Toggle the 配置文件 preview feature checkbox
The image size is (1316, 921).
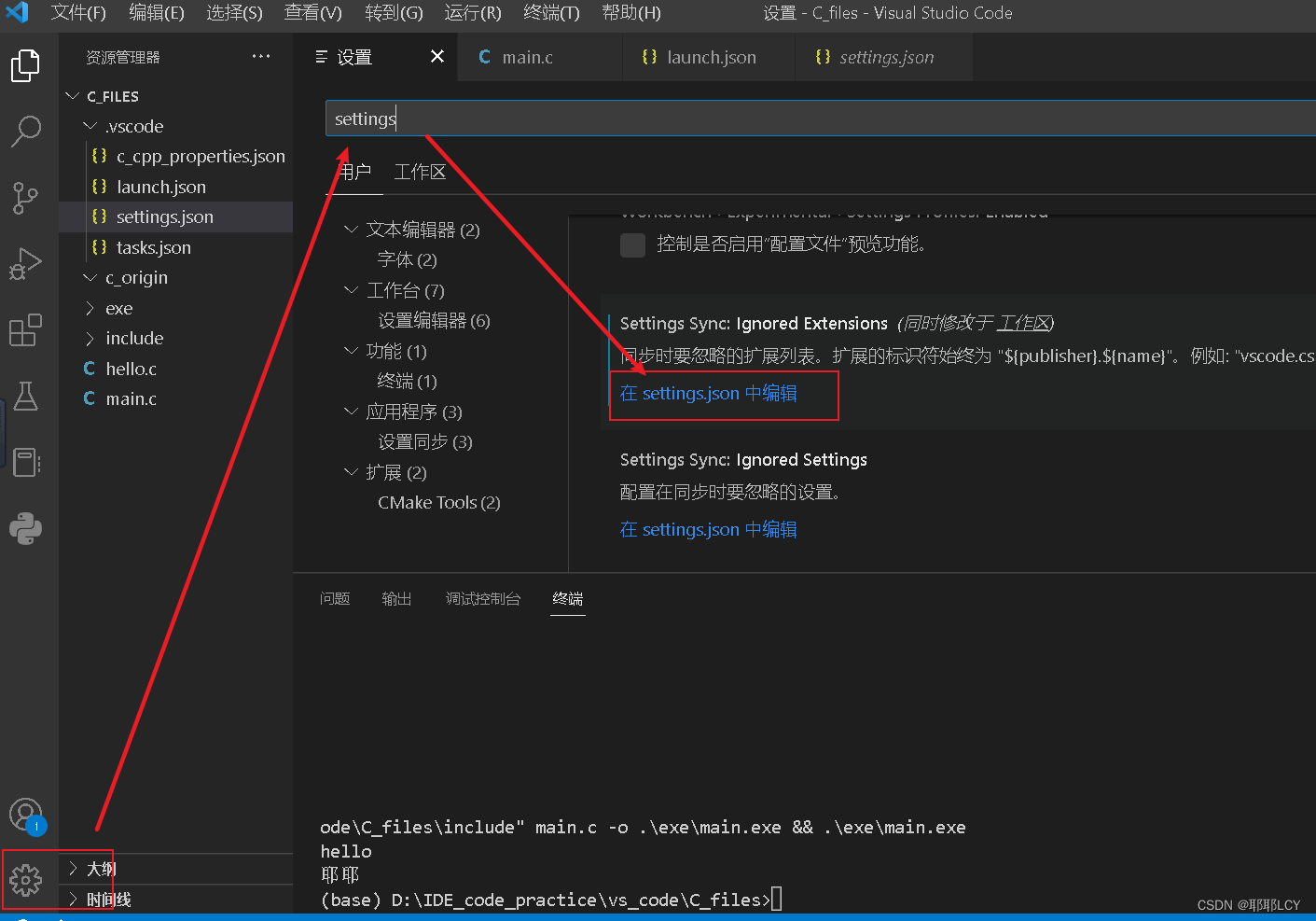pos(632,244)
